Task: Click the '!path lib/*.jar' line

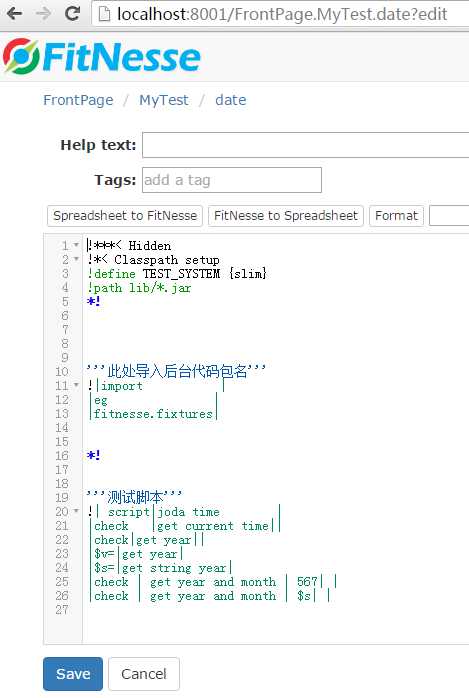Action: (139, 288)
